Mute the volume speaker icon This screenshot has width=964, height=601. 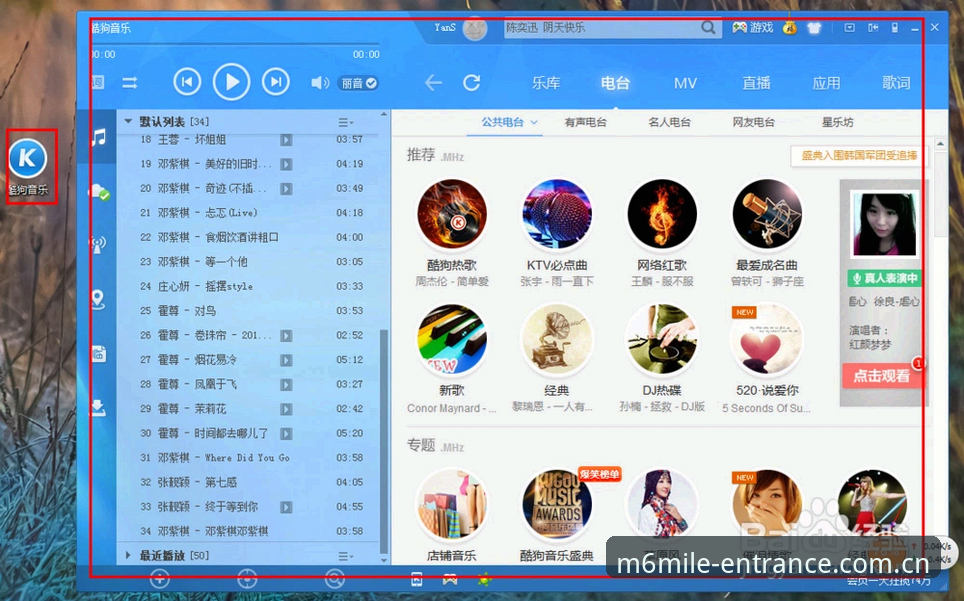320,82
